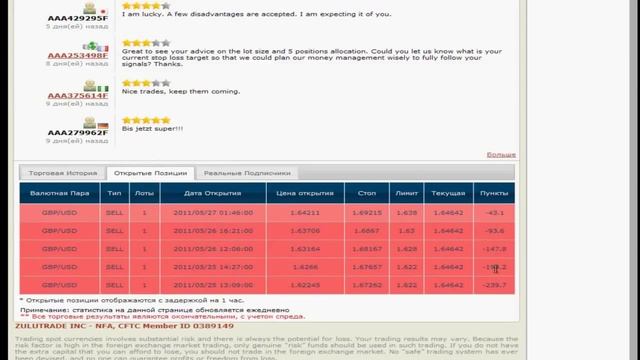Click points value -147.8
The height and width of the screenshot is (360, 640).
pyautogui.click(x=494, y=249)
